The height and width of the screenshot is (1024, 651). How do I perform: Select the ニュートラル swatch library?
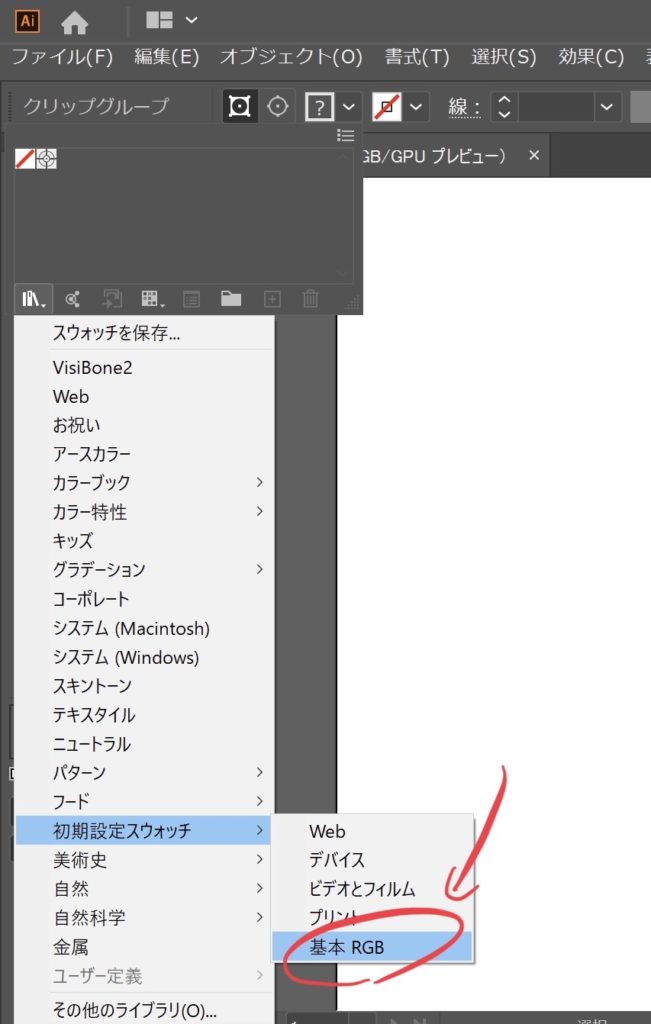(x=144, y=743)
